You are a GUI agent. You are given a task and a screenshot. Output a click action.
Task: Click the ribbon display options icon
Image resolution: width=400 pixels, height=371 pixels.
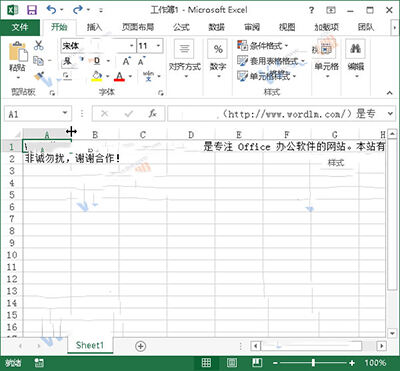(x=331, y=10)
